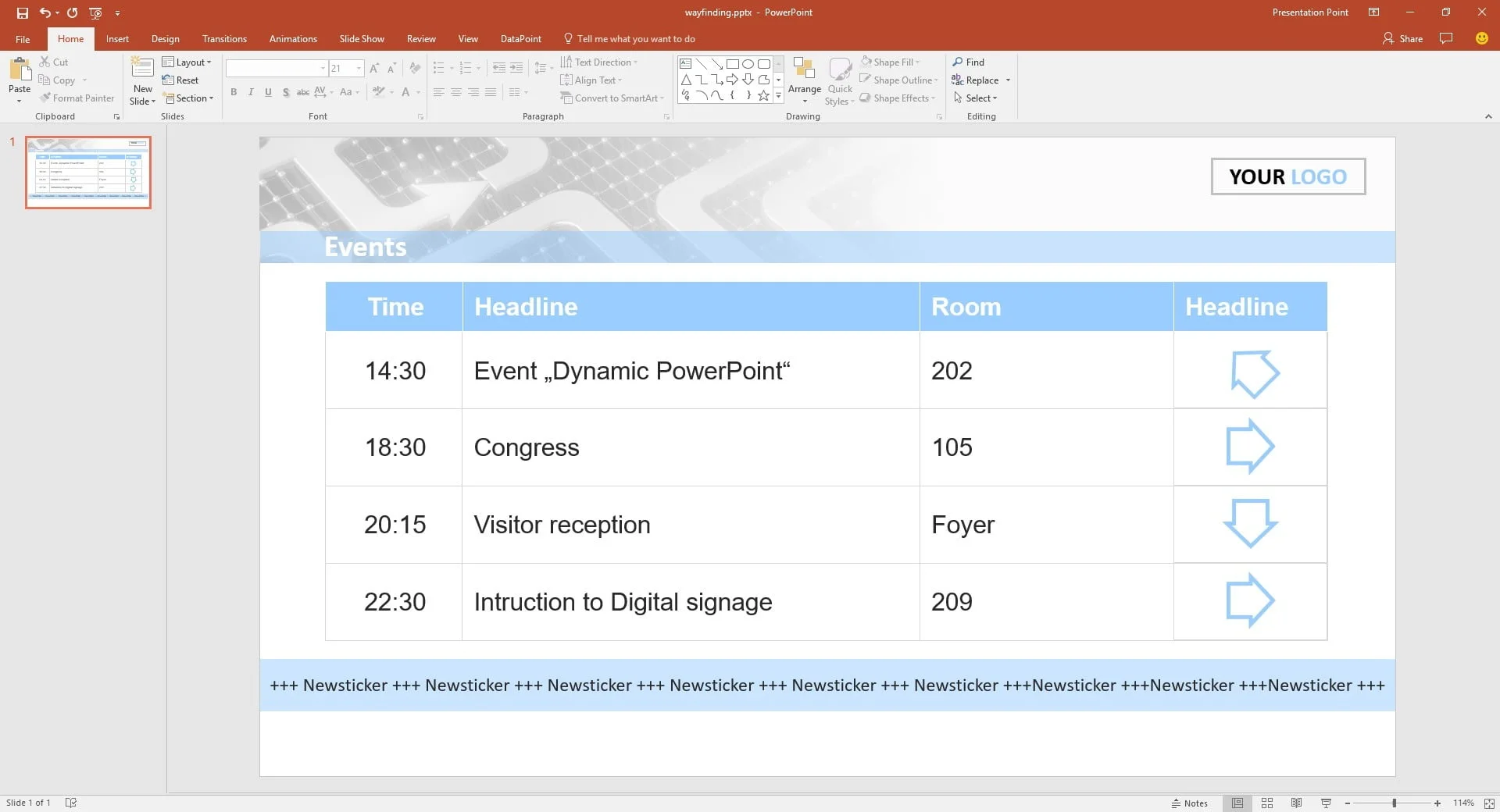Image resolution: width=1500 pixels, height=812 pixels.
Task: Toggle Text Shadow formatting
Action: [x=286, y=92]
